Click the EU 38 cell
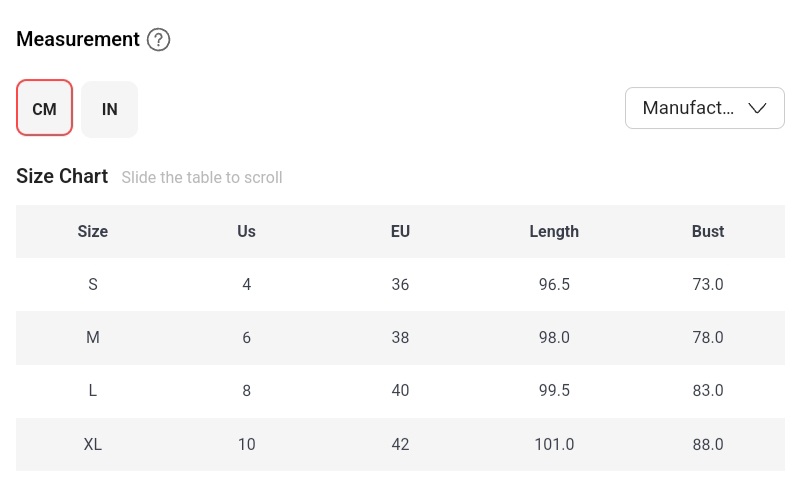The width and height of the screenshot is (800, 488). click(x=400, y=337)
